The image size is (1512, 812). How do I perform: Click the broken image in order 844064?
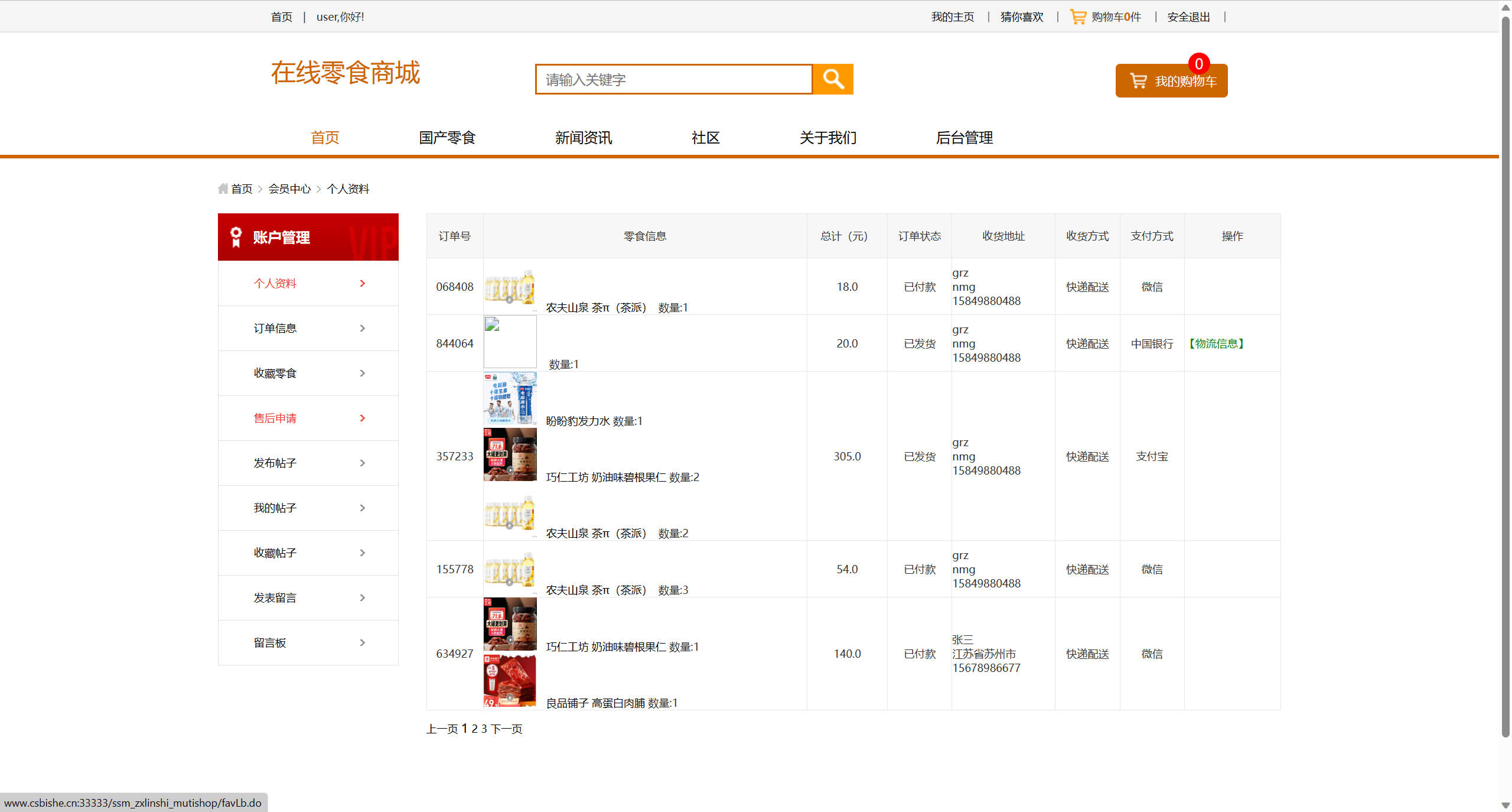tap(510, 342)
